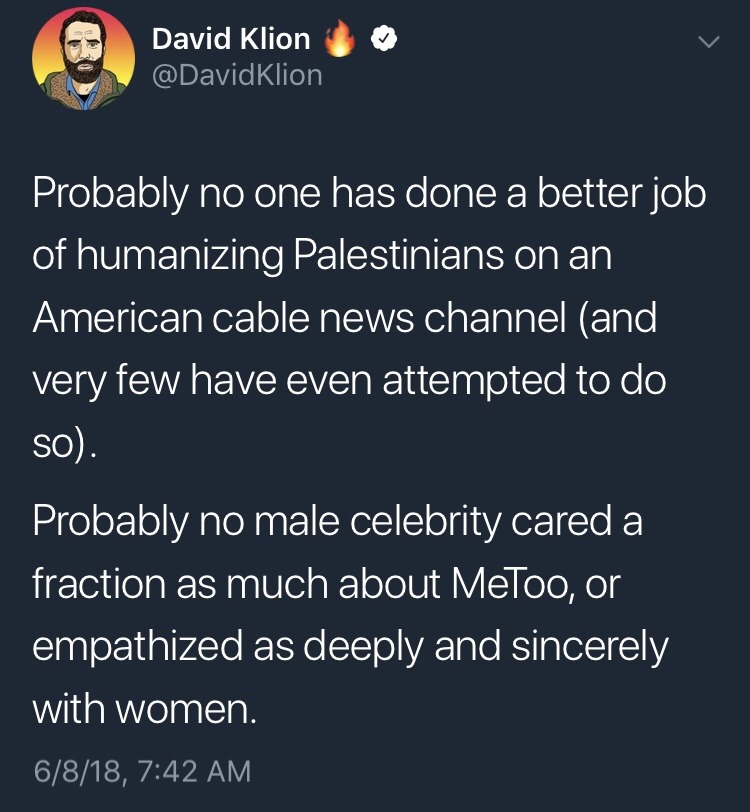The height and width of the screenshot is (812, 750).
Task: Visit the @DavidKlion handle link
Action: pos(237,74)
